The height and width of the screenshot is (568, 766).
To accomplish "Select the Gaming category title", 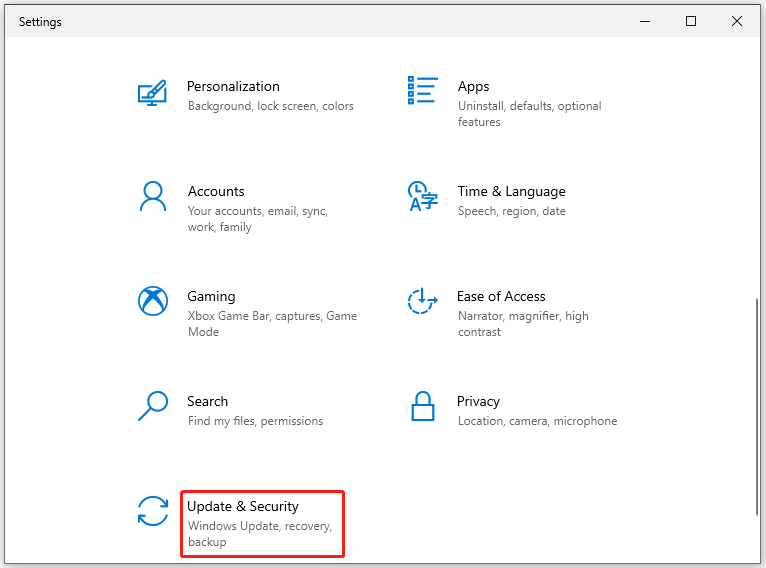I will (x=212, y=296).
